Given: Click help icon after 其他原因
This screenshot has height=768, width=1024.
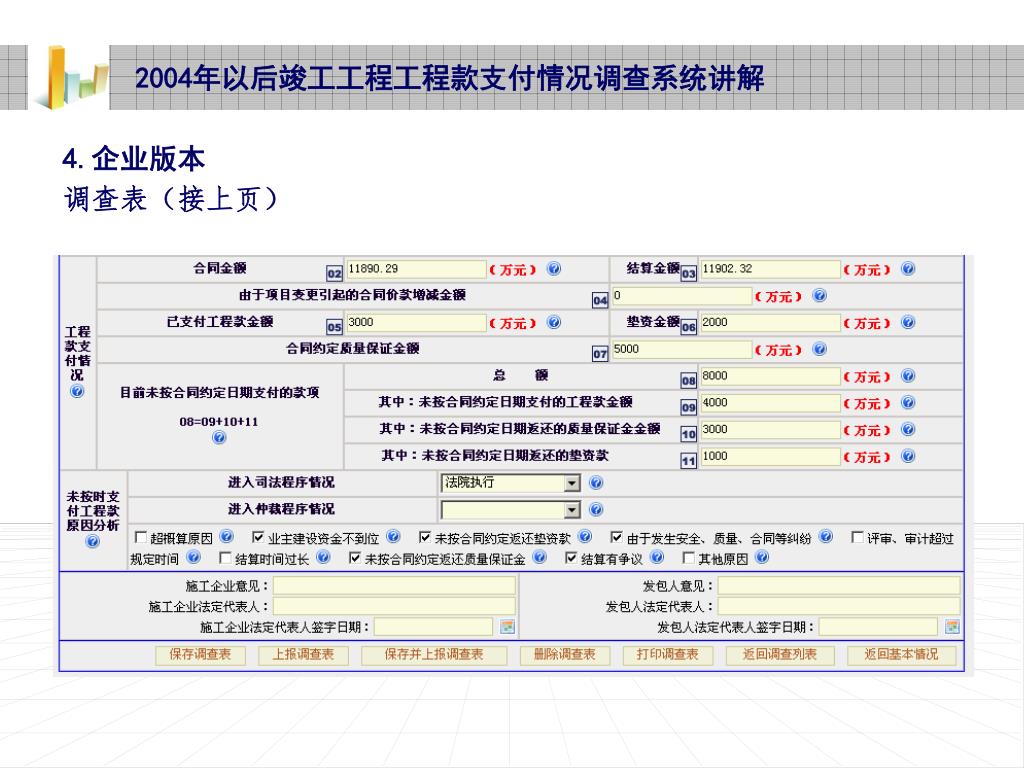Looking at the screenshot, I should point(762,558).
